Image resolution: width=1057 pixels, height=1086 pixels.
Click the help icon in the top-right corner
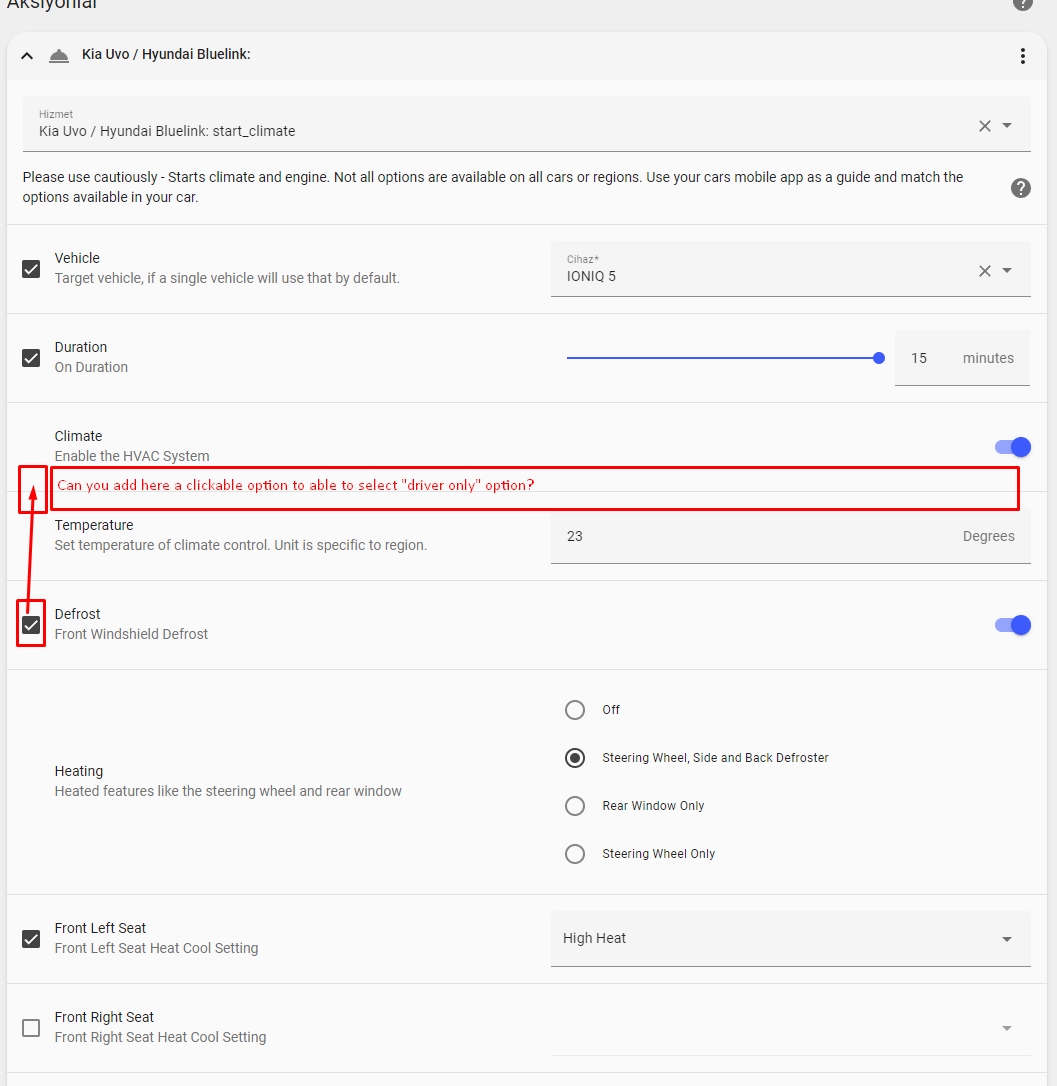[x=1021, y=4]
